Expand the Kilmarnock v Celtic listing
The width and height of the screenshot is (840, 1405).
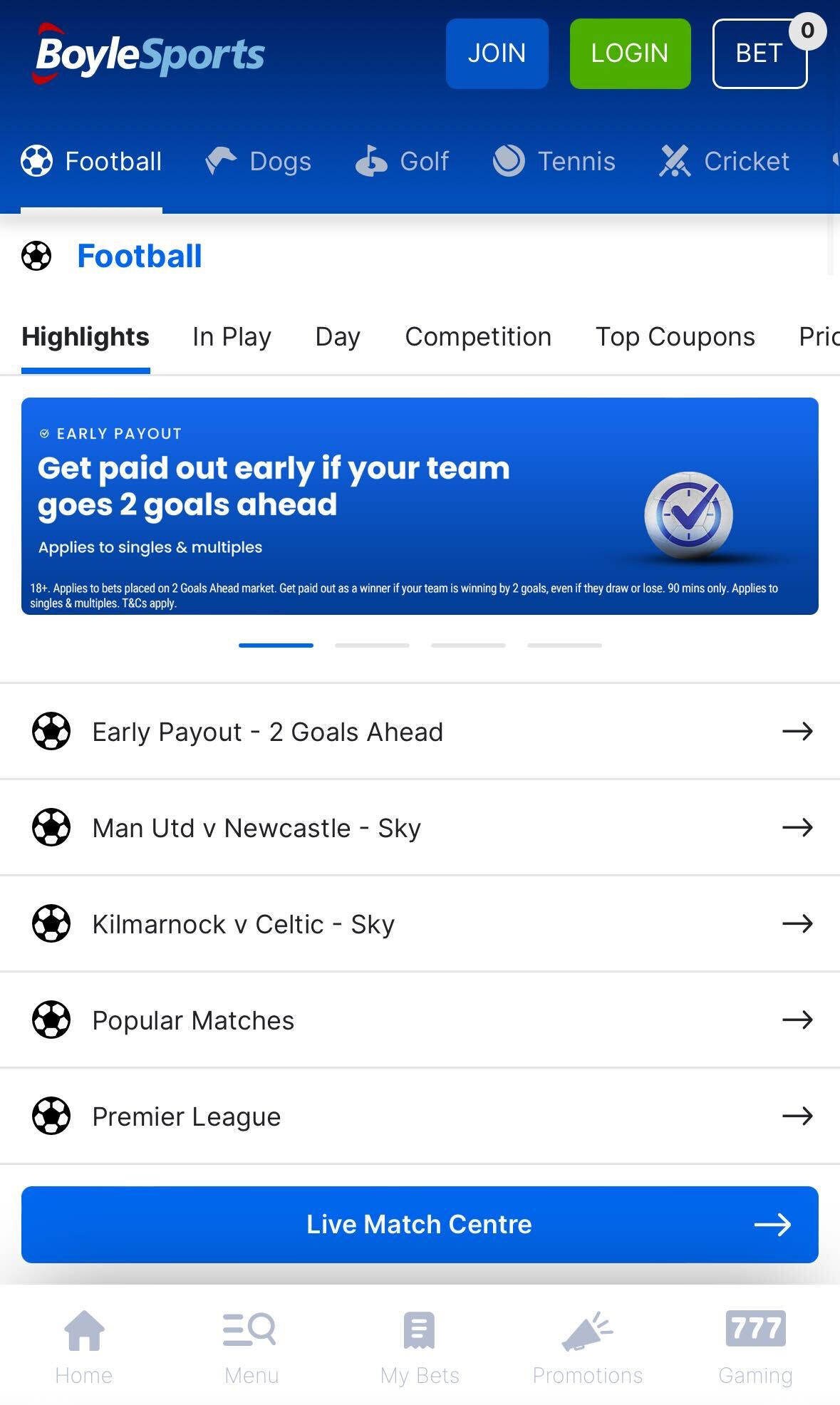tap(420, 923)
